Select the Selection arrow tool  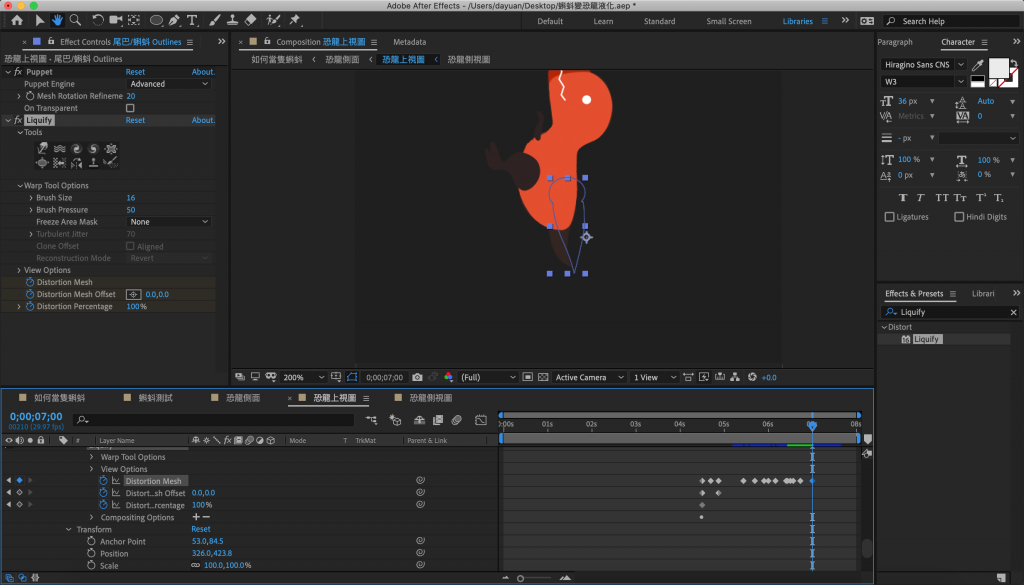point(40,20)
